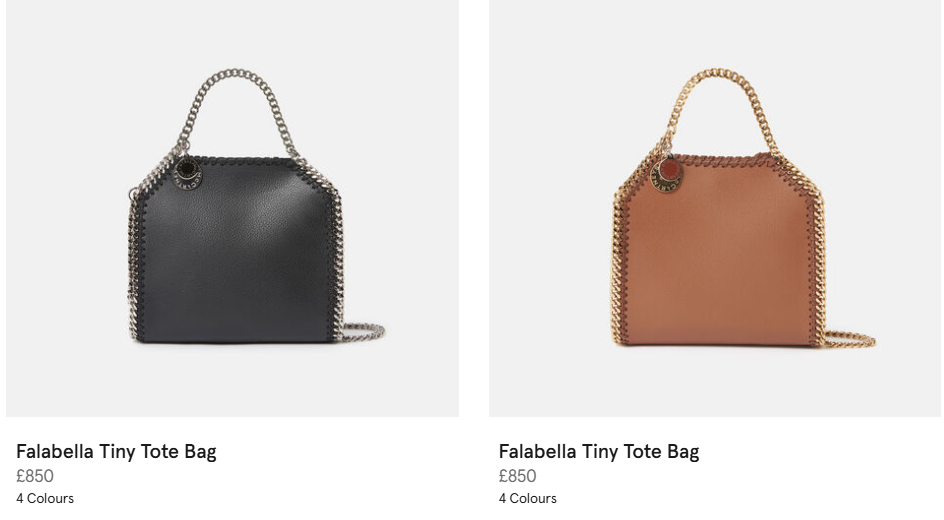Show the 4 Colours options for brown bag
This screenshot has width=944, height=520.
[528, 498]
